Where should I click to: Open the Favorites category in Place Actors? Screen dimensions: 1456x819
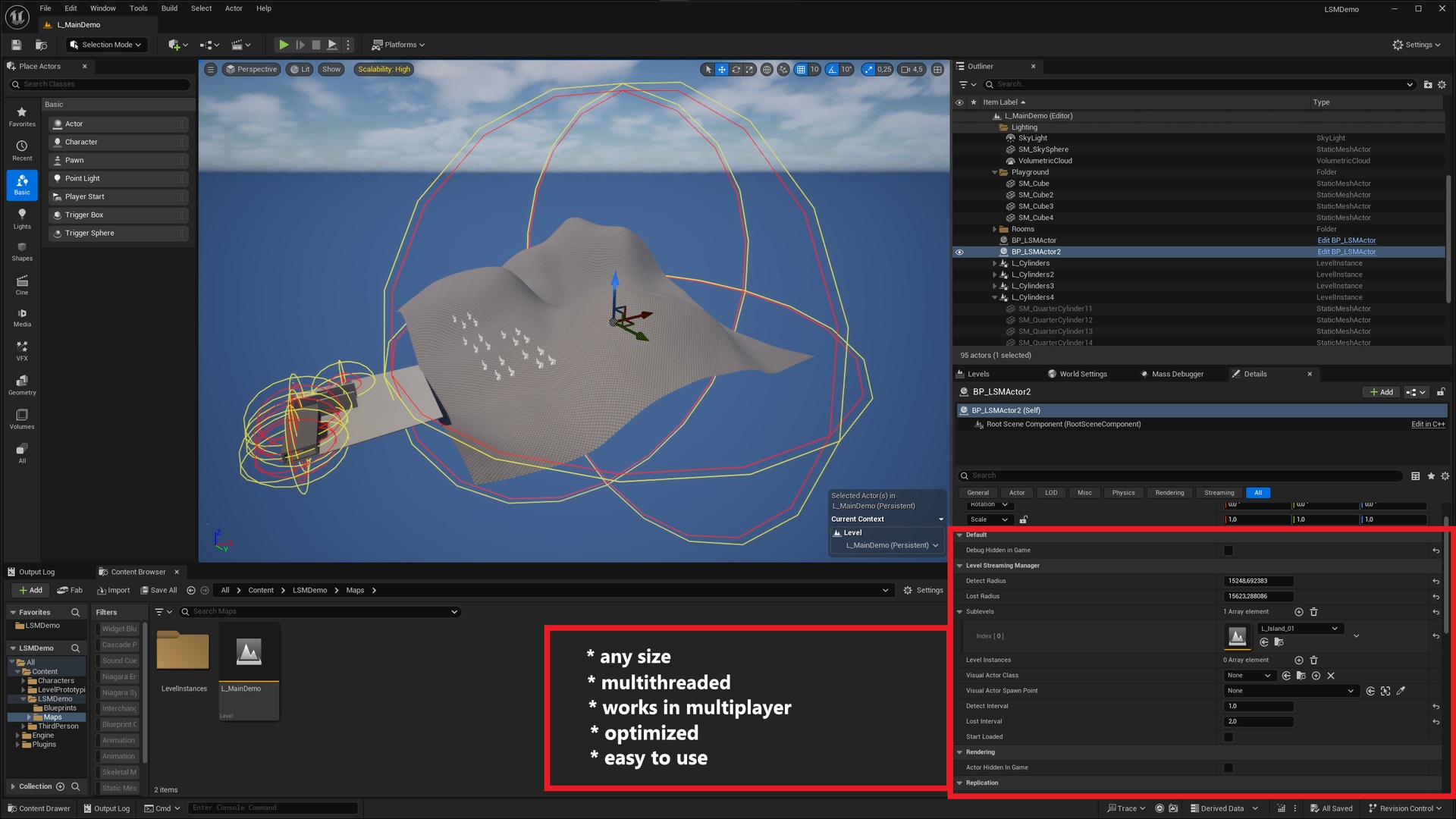pyautogui.click(x=22, y=117)
